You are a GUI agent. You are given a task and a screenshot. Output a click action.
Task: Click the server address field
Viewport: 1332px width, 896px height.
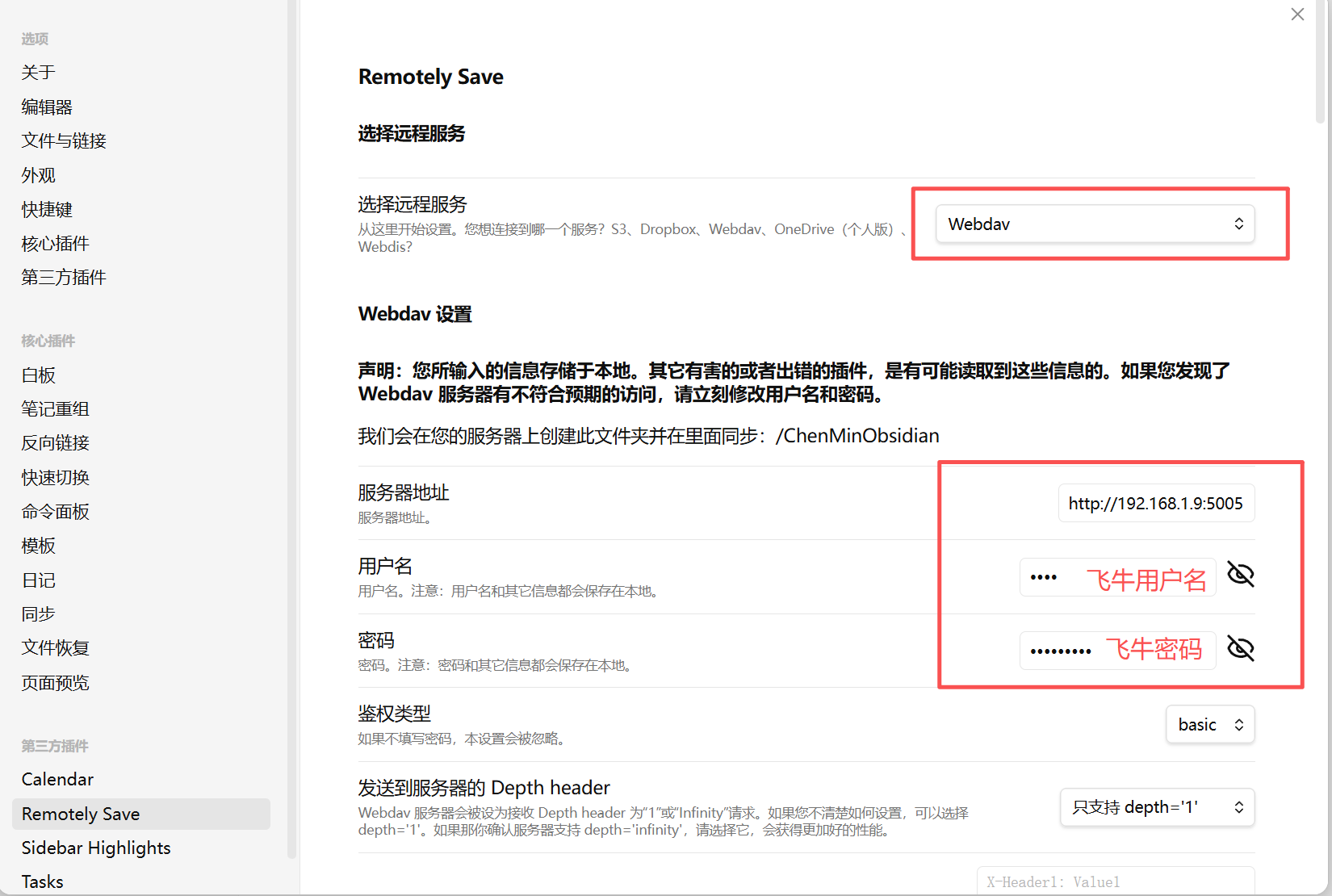pos(1156,504)
